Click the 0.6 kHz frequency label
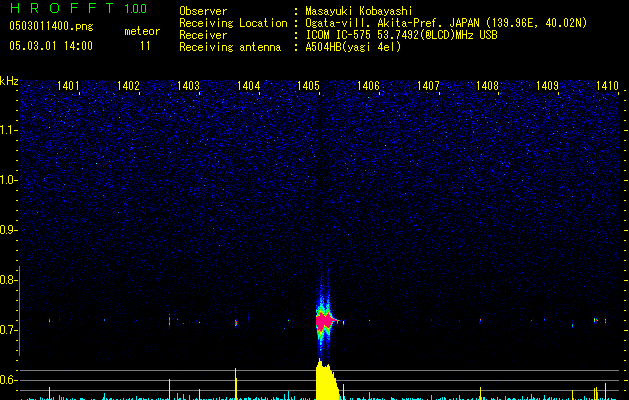 tap(8, 380)
